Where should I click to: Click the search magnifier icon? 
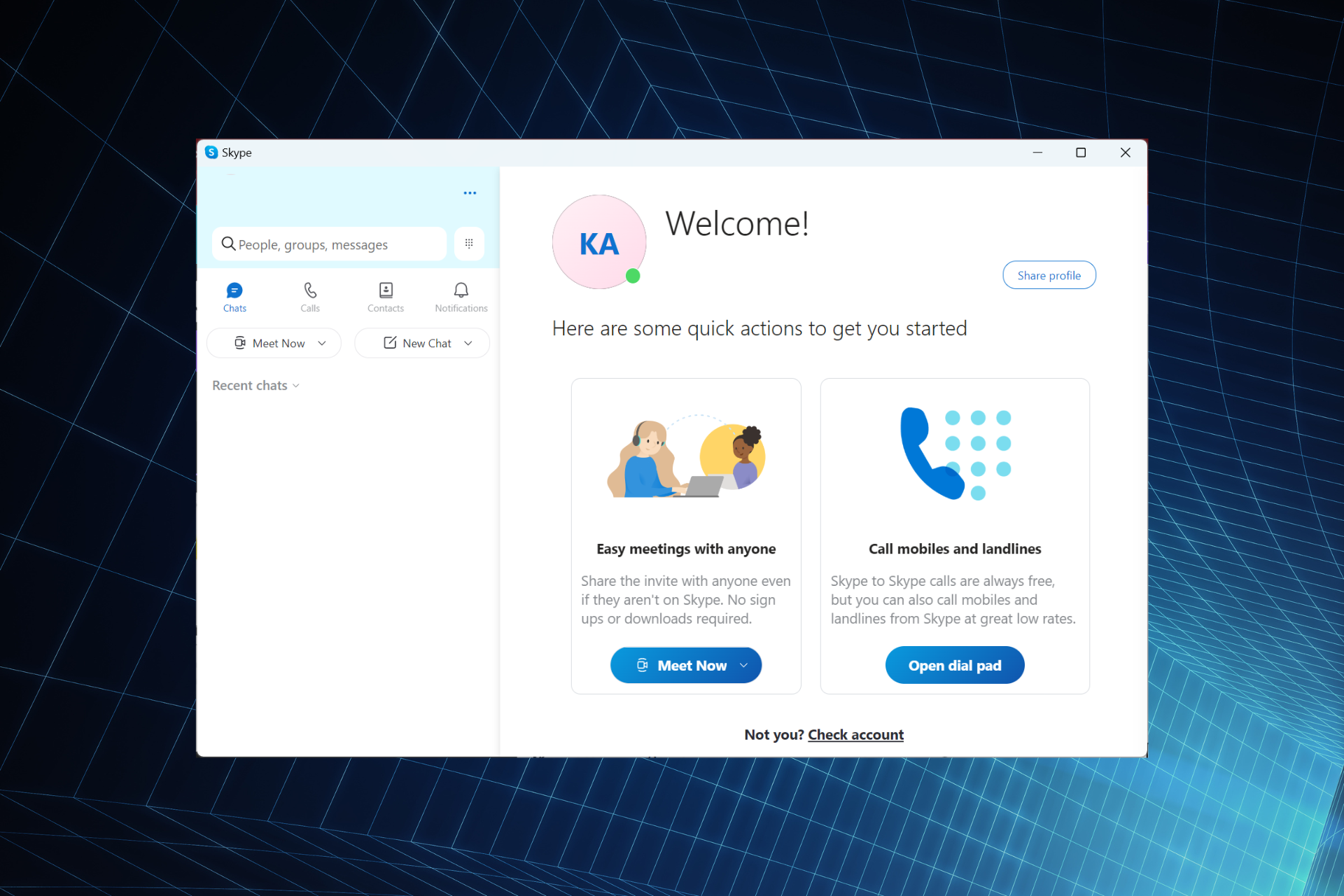point(228,244)
